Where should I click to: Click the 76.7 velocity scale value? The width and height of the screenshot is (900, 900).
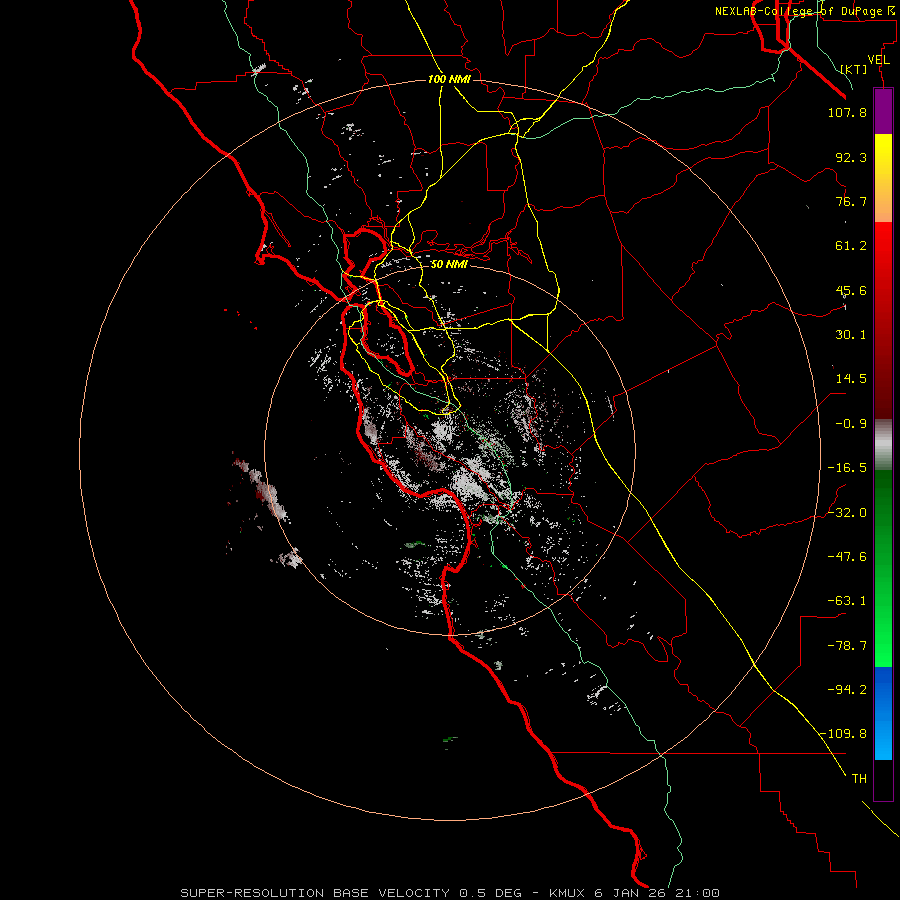point(851,201)
